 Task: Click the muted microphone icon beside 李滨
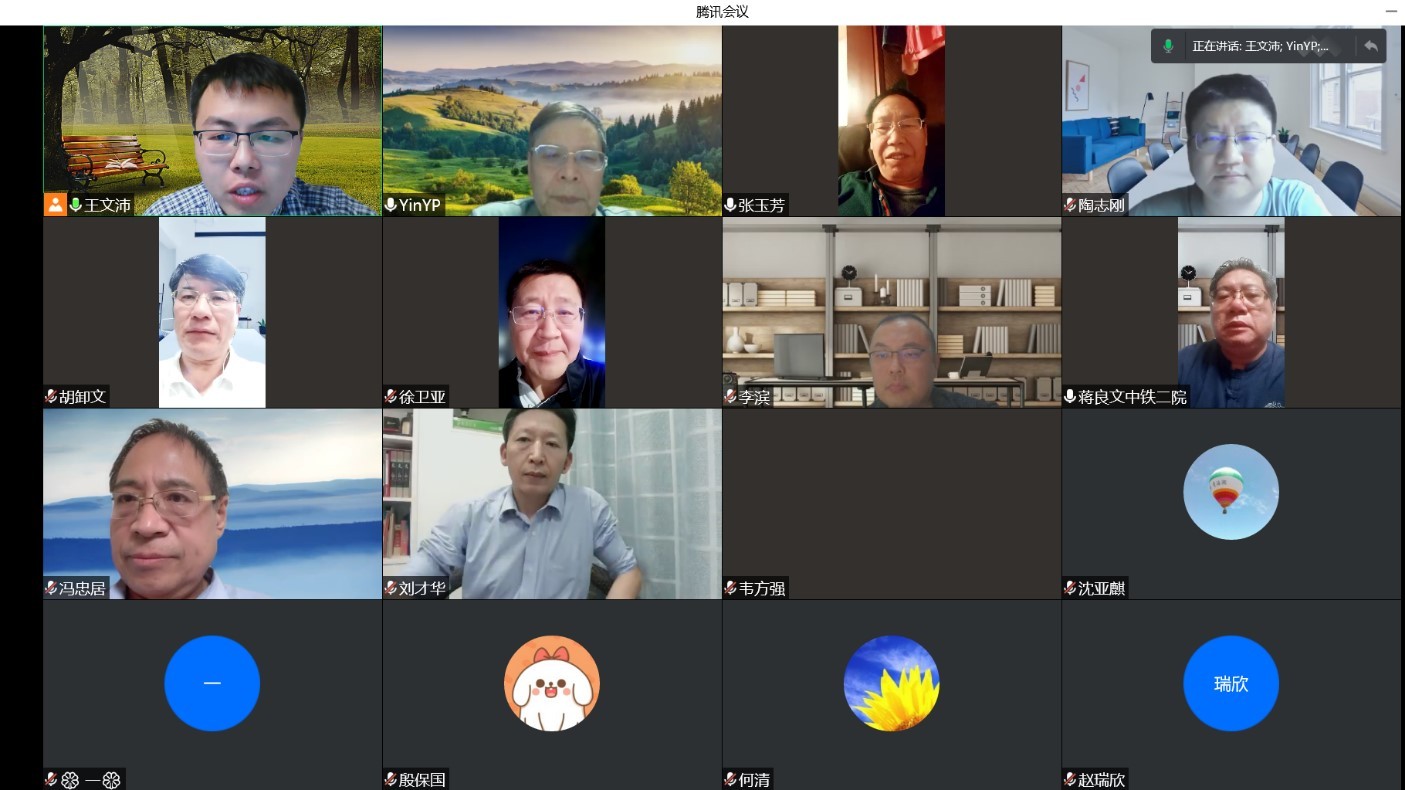pyautogui.click(x=730, y=397)
